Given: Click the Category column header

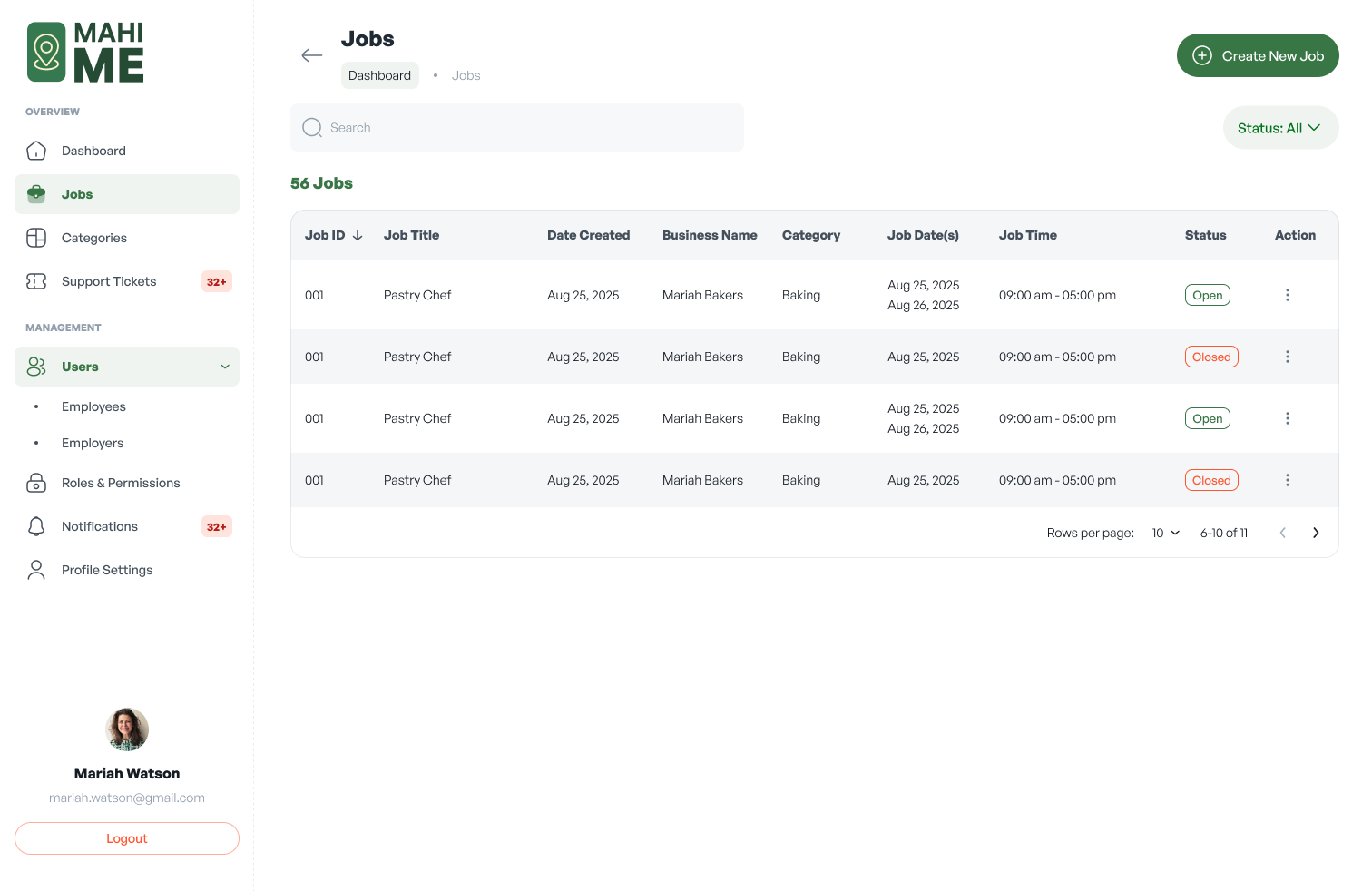Looking at the screenshot, I should [811, 235].
